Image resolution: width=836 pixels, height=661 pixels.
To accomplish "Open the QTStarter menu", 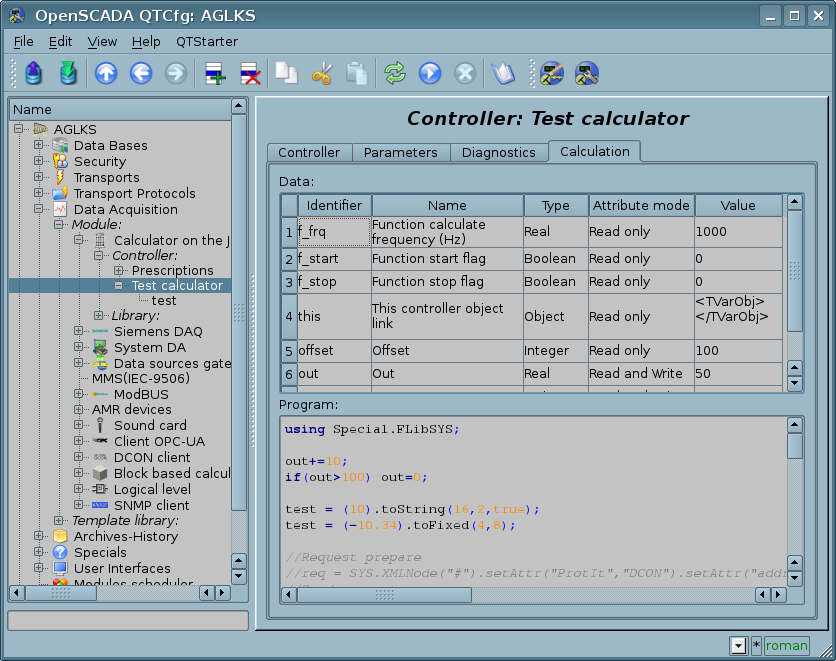I will pyautogui.click(x=207, y=41).
